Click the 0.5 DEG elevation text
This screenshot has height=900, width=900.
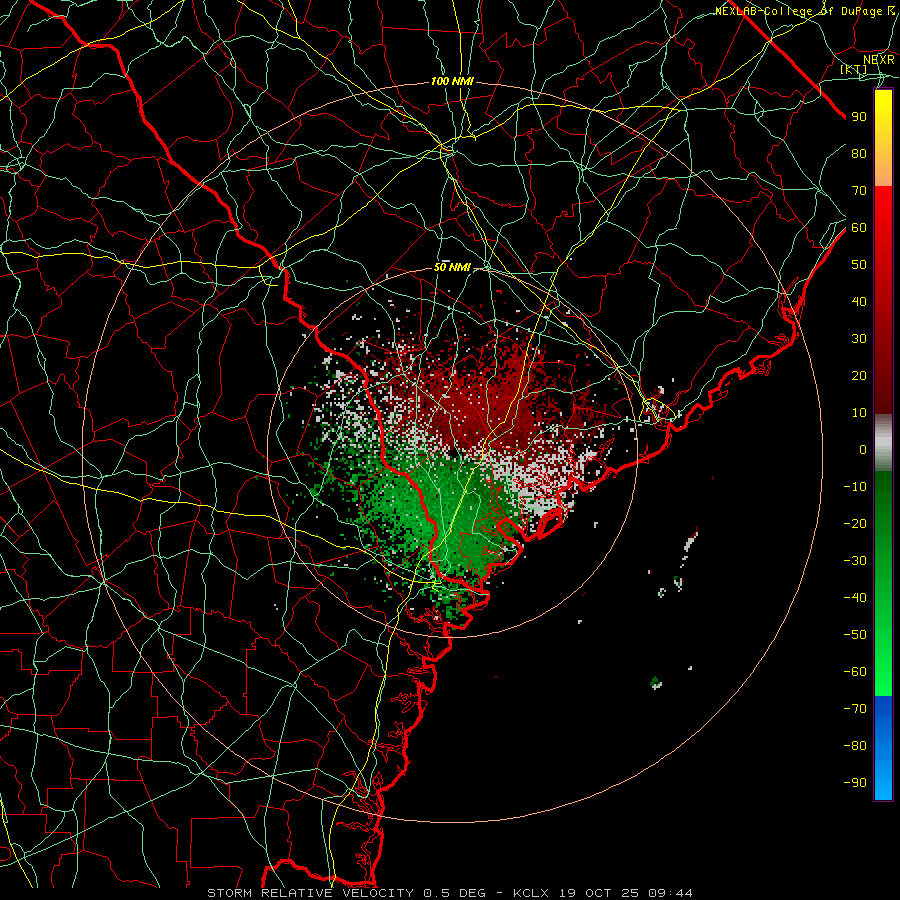[455, 893]
